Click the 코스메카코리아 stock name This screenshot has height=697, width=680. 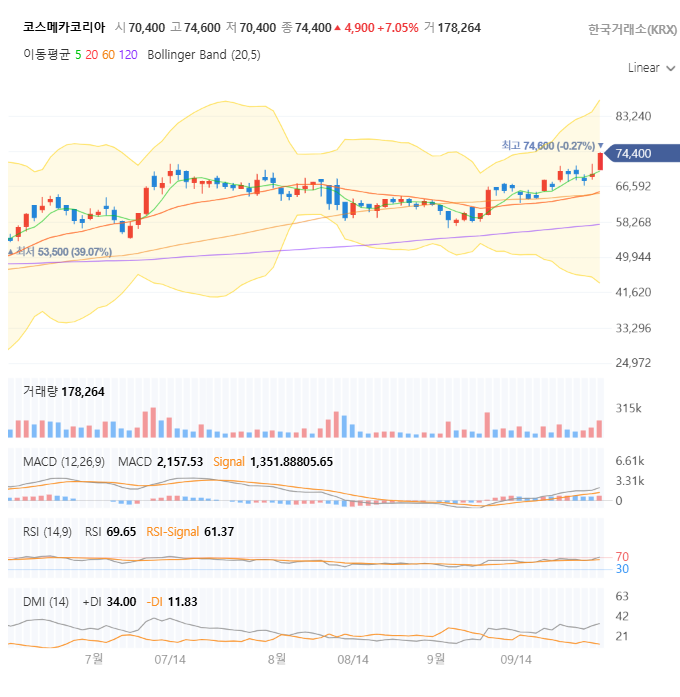(64, 28)
